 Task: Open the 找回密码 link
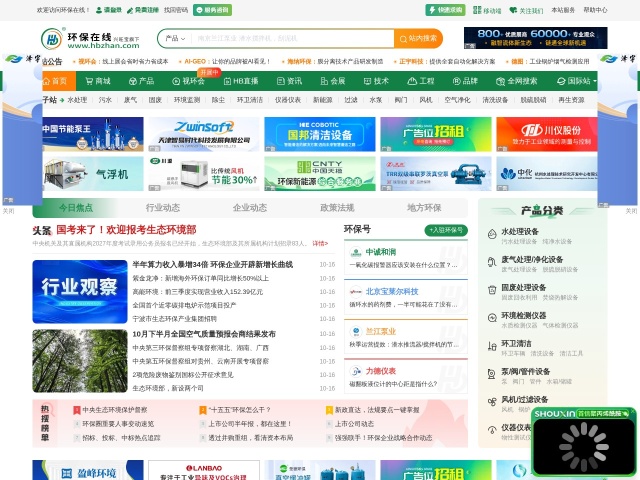[x=176, y=10]
